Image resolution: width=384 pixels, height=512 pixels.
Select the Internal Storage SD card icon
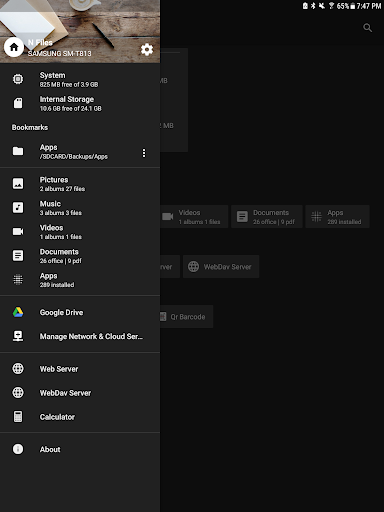point(18,103)
